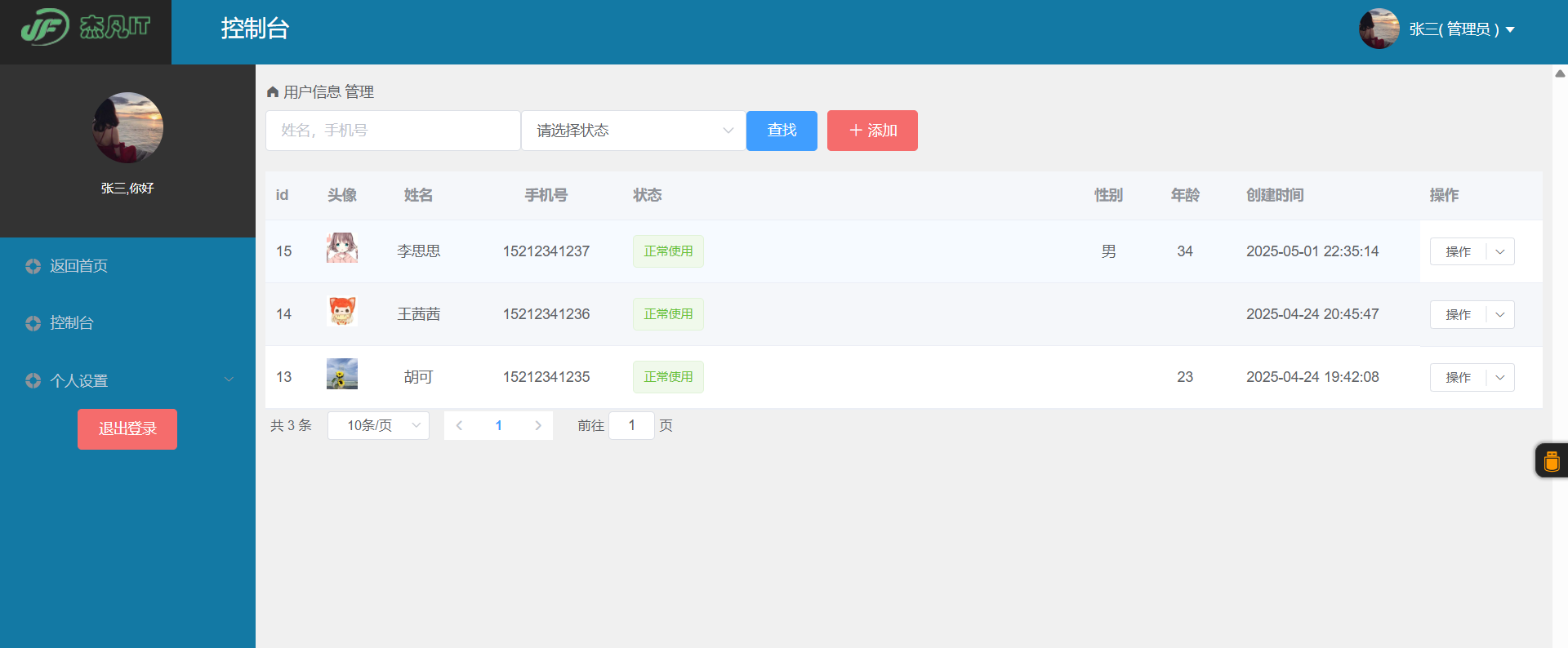Click the 控制台 header title

click(255, 29)
